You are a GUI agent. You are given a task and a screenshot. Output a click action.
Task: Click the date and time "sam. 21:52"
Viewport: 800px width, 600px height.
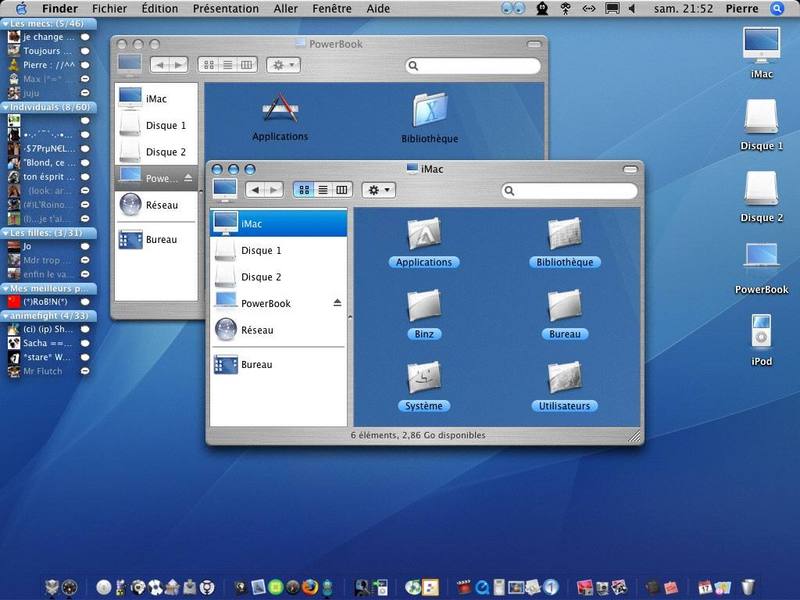(683, 9)
